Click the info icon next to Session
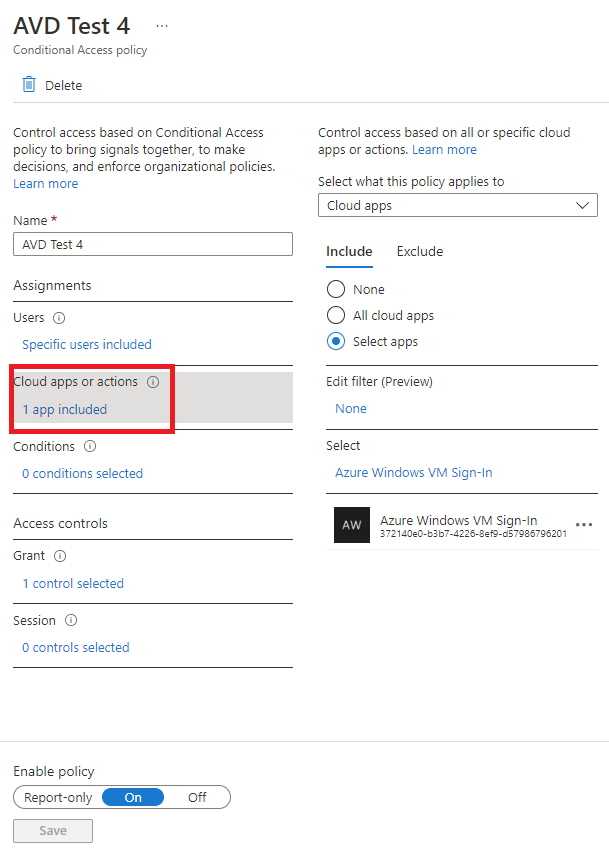 pos(71,620)
